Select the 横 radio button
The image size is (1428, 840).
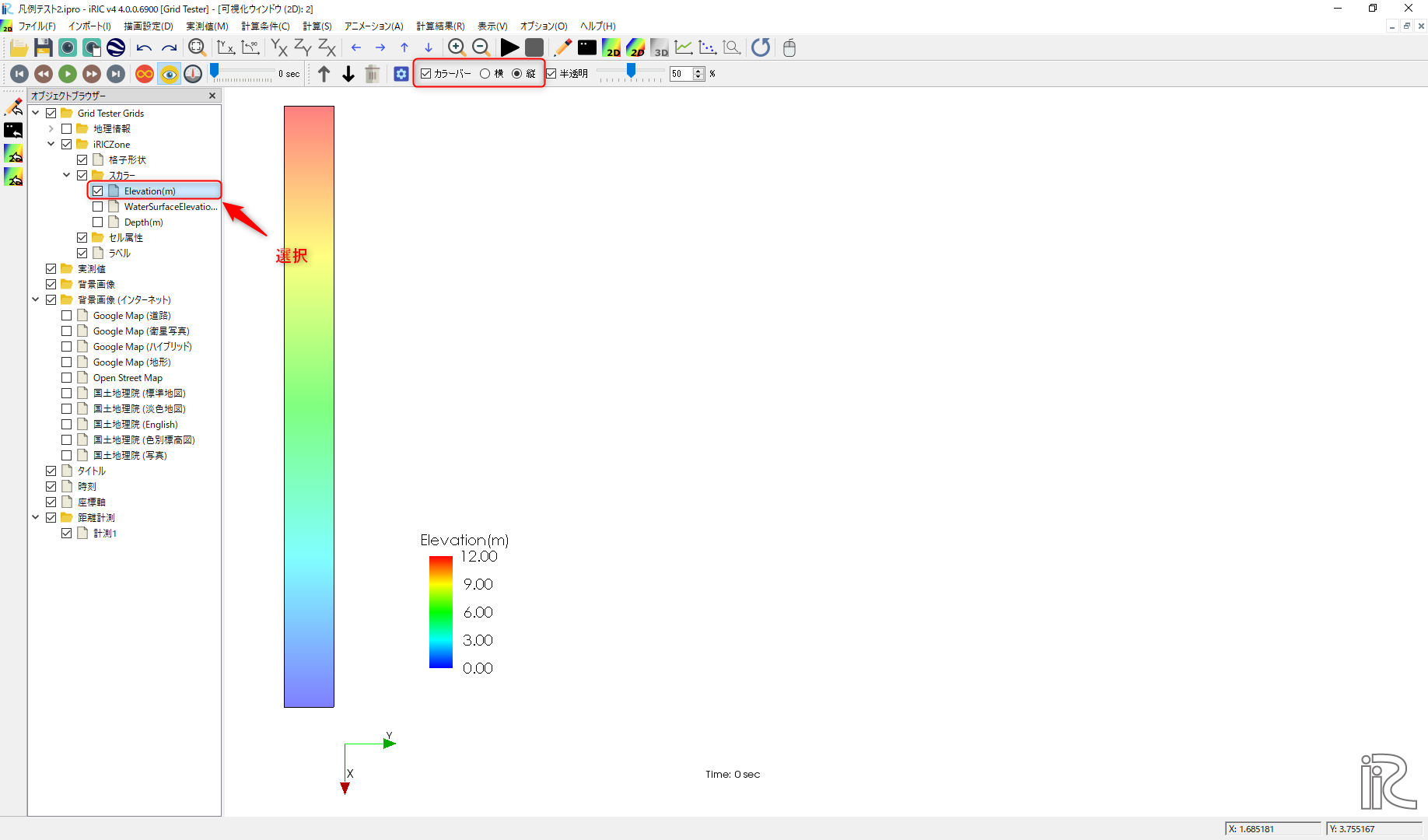(x=485, y=74)
